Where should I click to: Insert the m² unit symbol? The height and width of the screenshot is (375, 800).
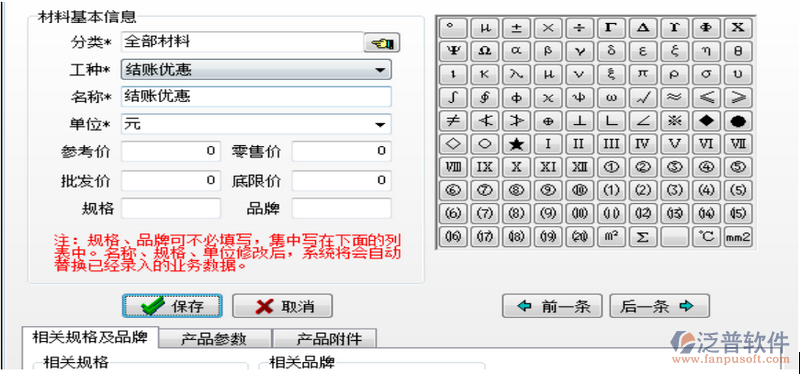pyautogui.click(x=611, y=237)
